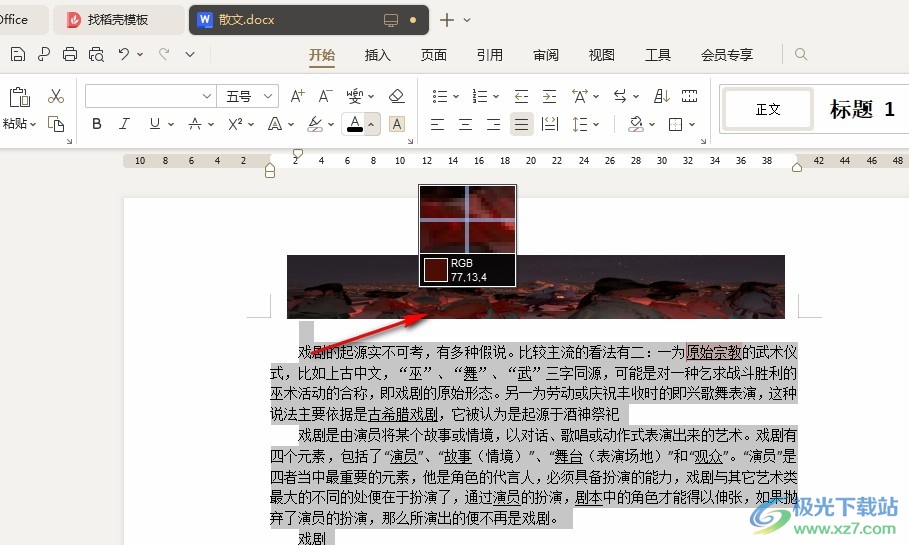Click the decrease indent icon
This screenshot has width=909, height=545.
[521, 96]
